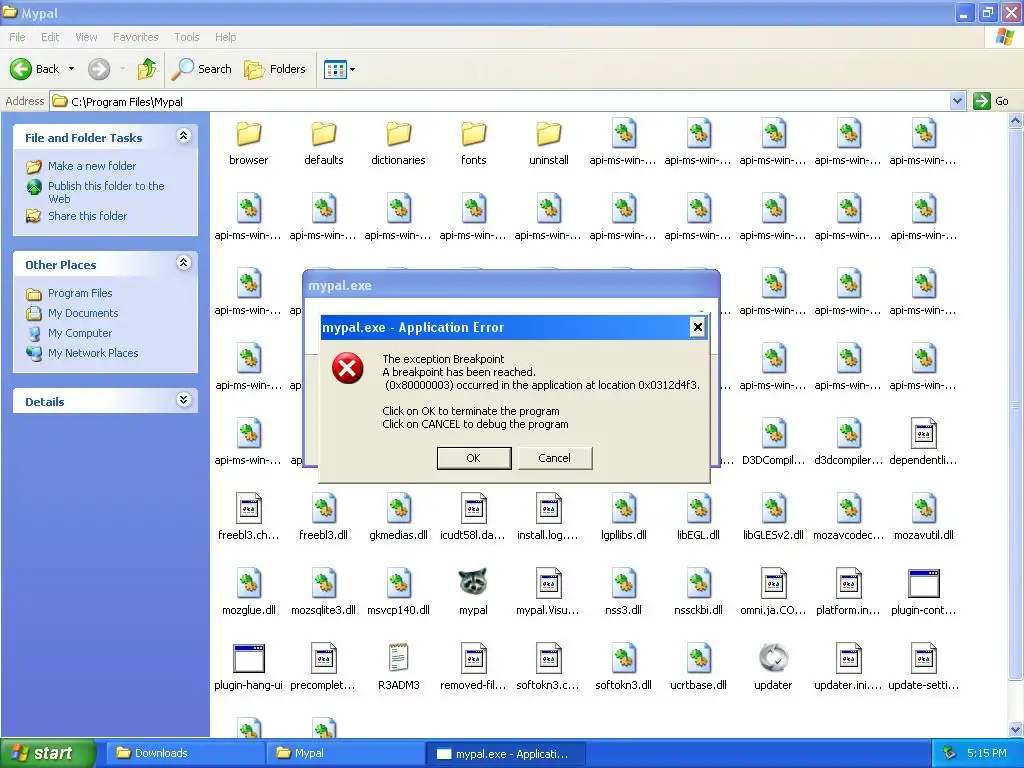Select the updater application icon
Screen dimensions: 1024x768
pos(773,658)
